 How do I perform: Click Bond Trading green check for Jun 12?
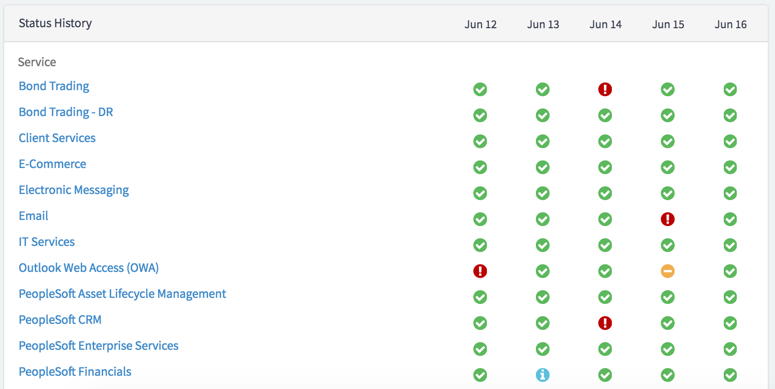click(480, 89)
